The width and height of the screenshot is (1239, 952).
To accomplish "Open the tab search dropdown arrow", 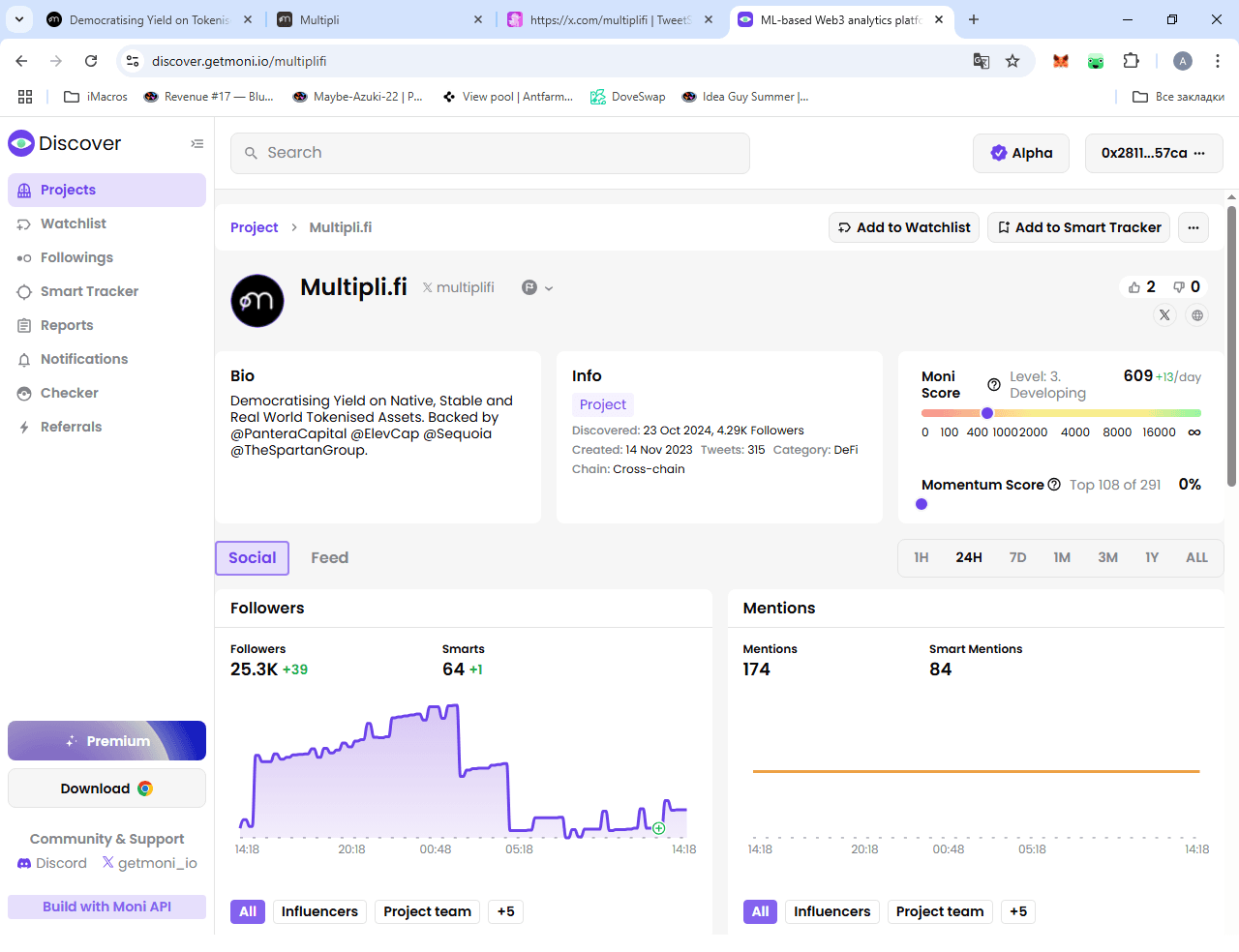I will coord(19,19).
